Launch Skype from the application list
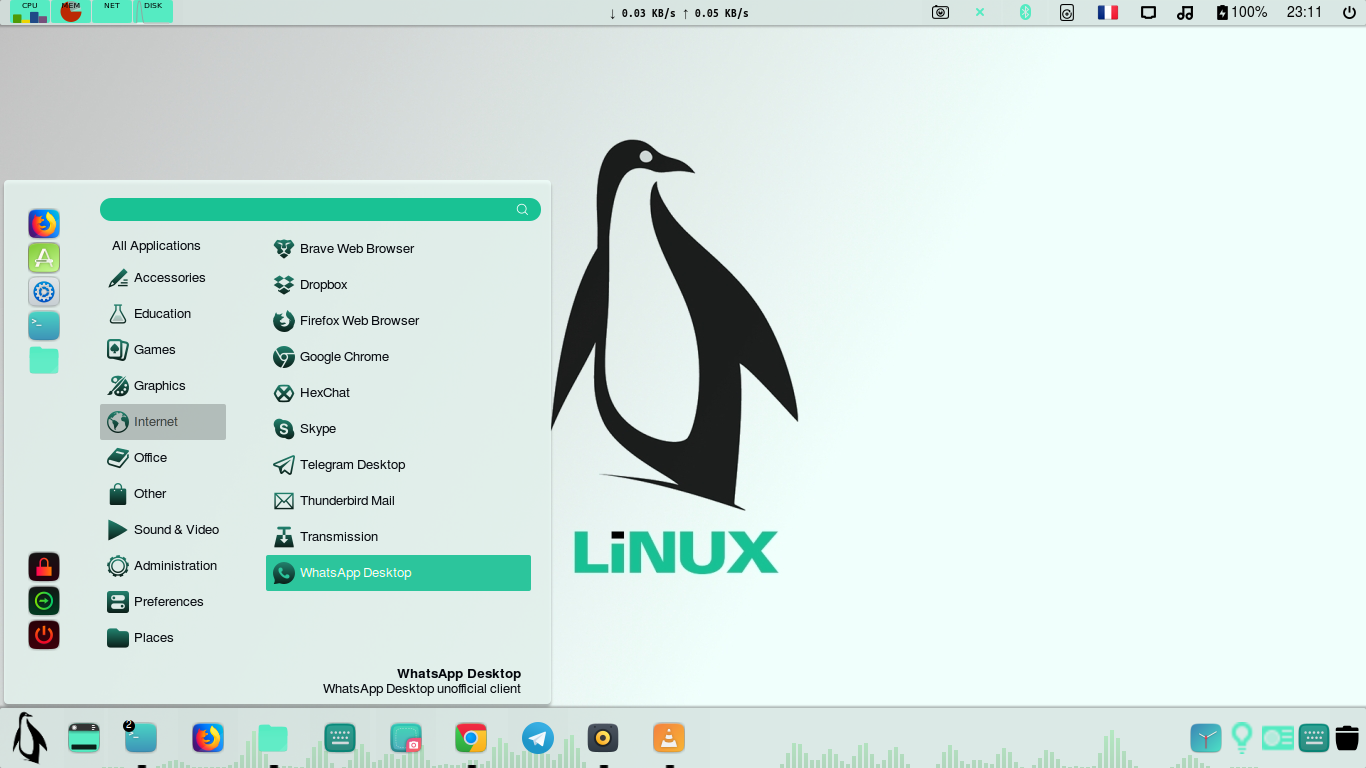The image size is (1366, 768). 398,429
